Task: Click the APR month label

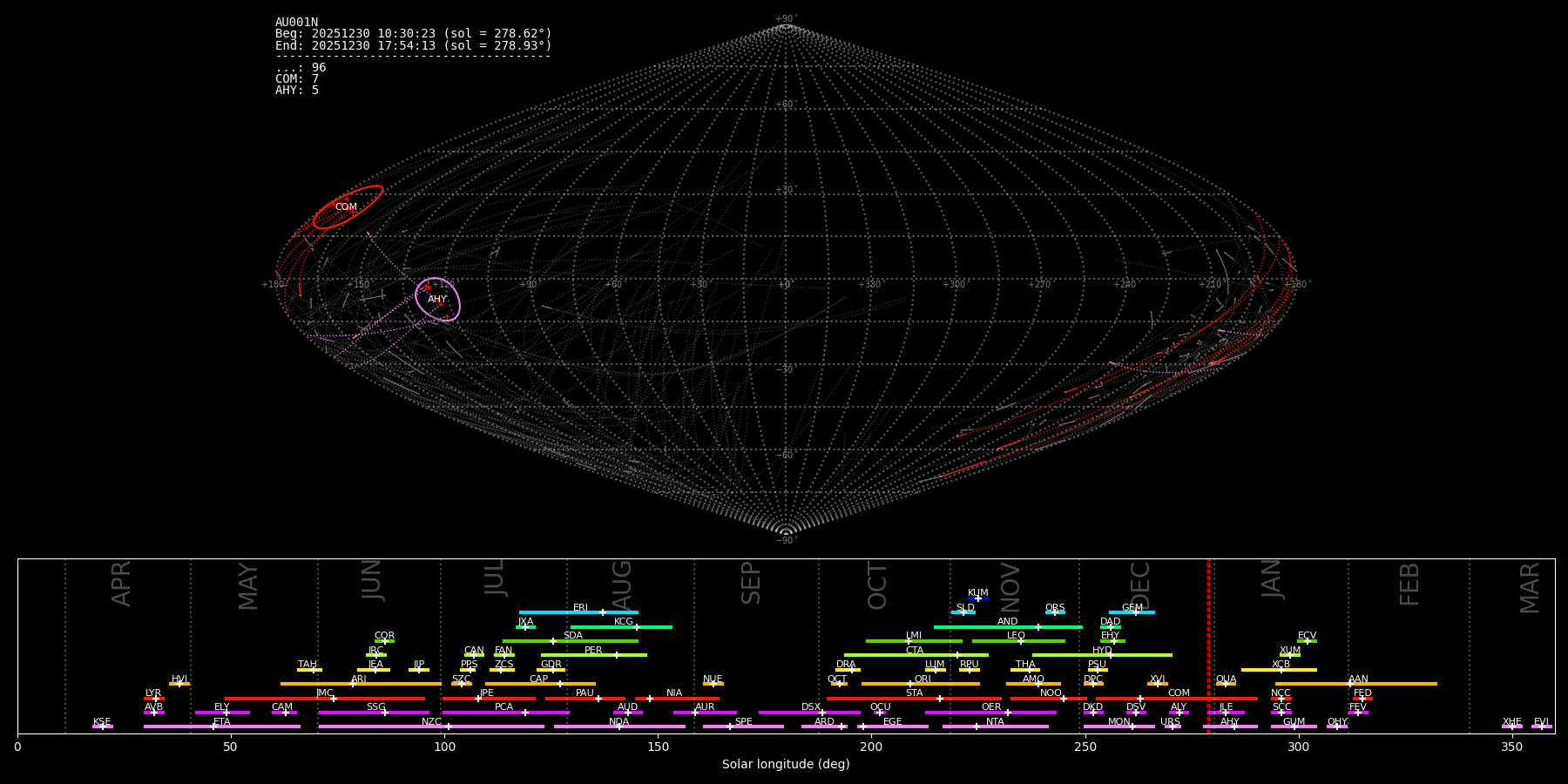Action: point(121,584)
